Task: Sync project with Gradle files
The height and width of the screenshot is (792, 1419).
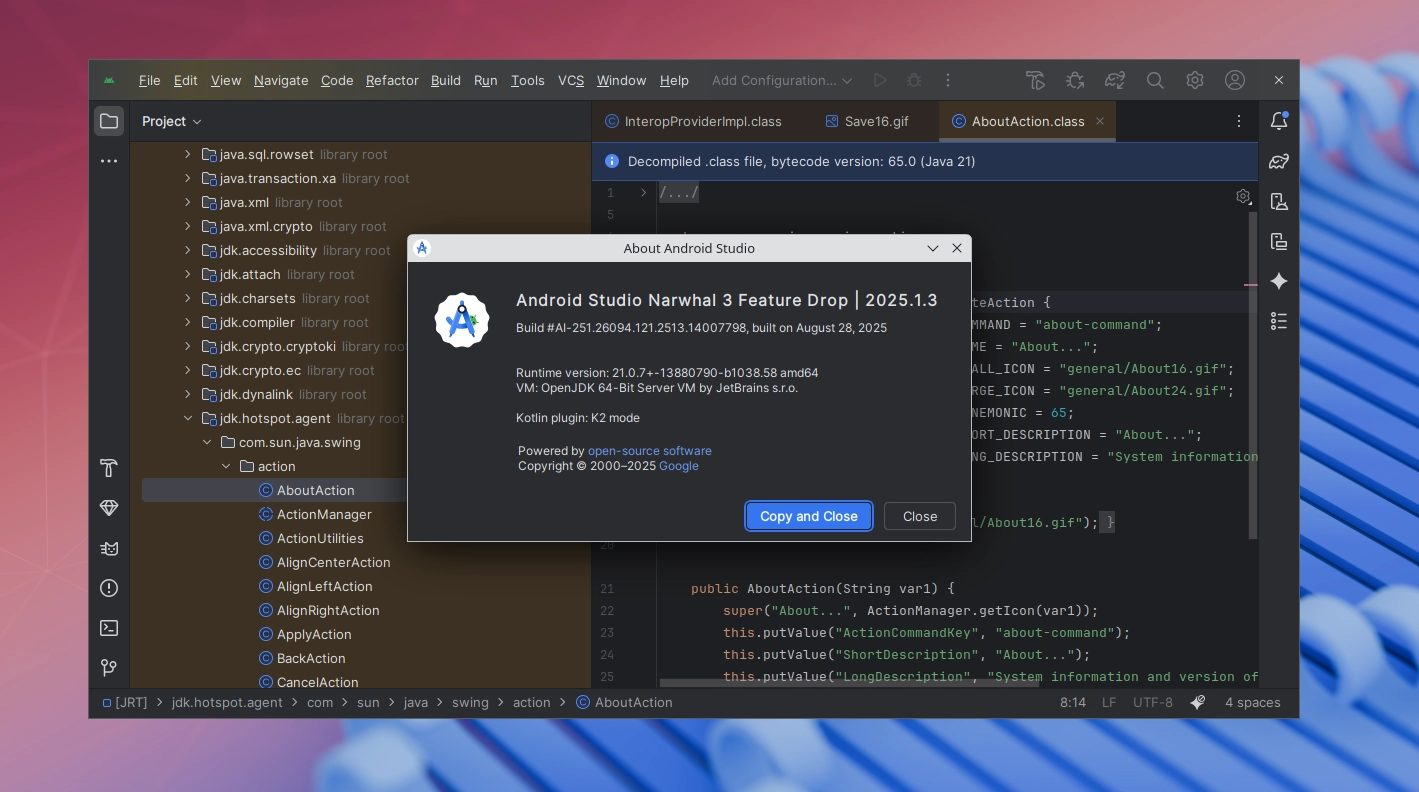Action: click(1115, 80)
